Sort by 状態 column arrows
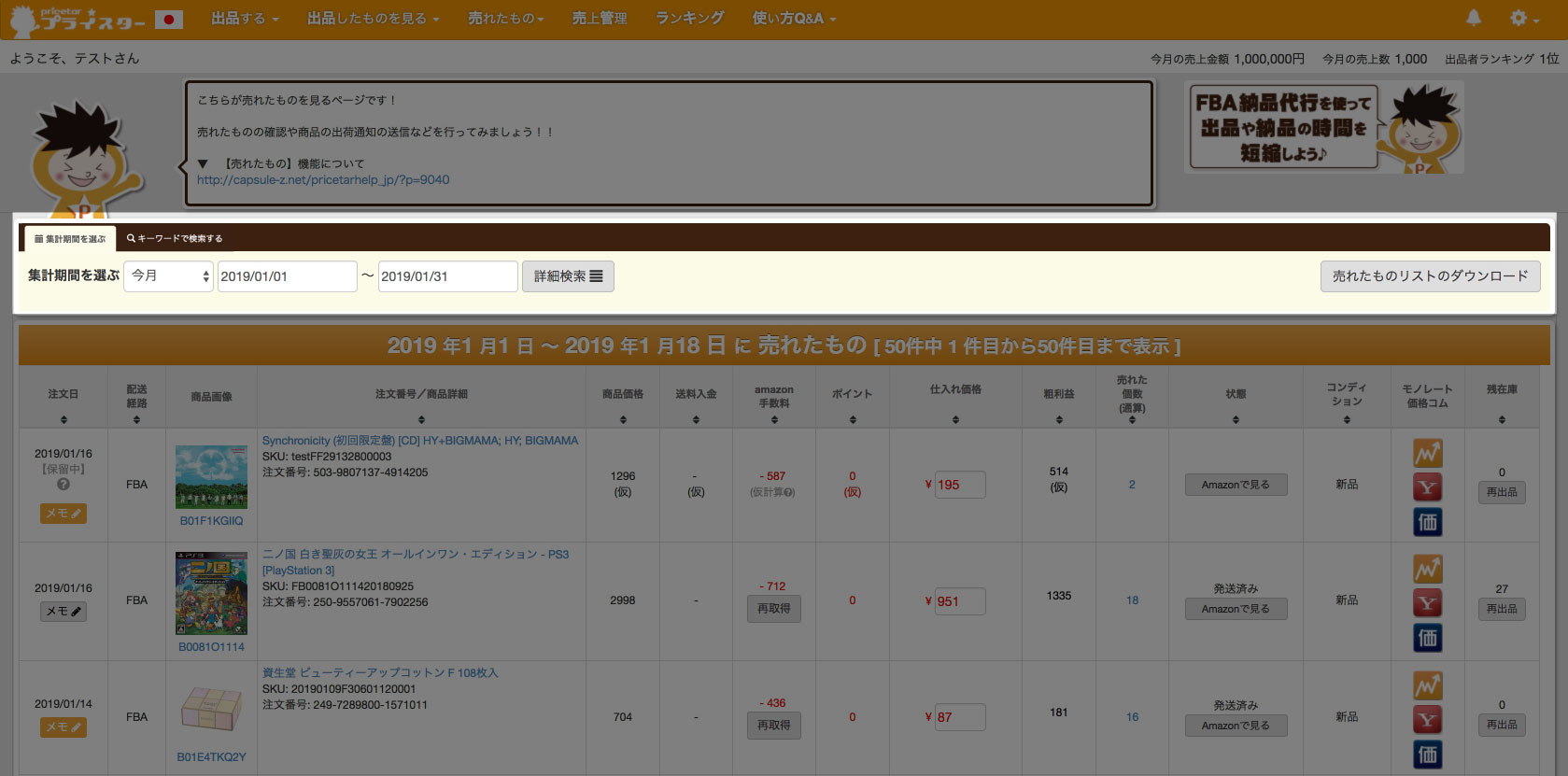This screenshot has height=776, width=1568. [1236, 420]
